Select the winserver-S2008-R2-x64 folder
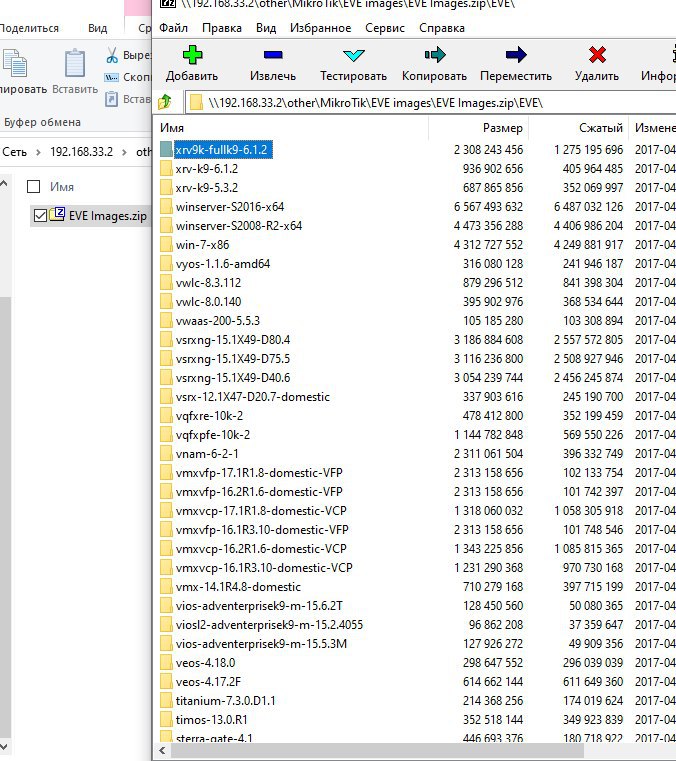Viewport: 676px width, 761px height. [x=239, y=226]
